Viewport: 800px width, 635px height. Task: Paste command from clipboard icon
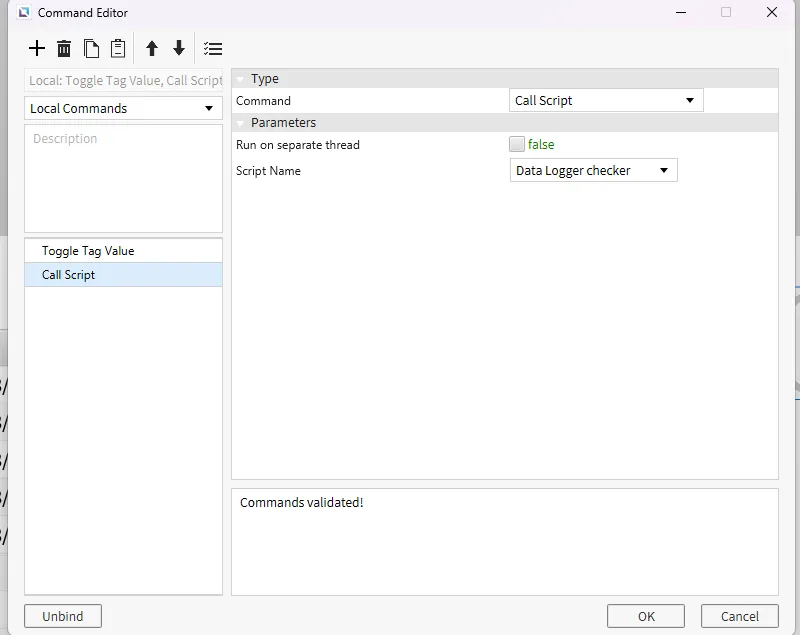118,48
